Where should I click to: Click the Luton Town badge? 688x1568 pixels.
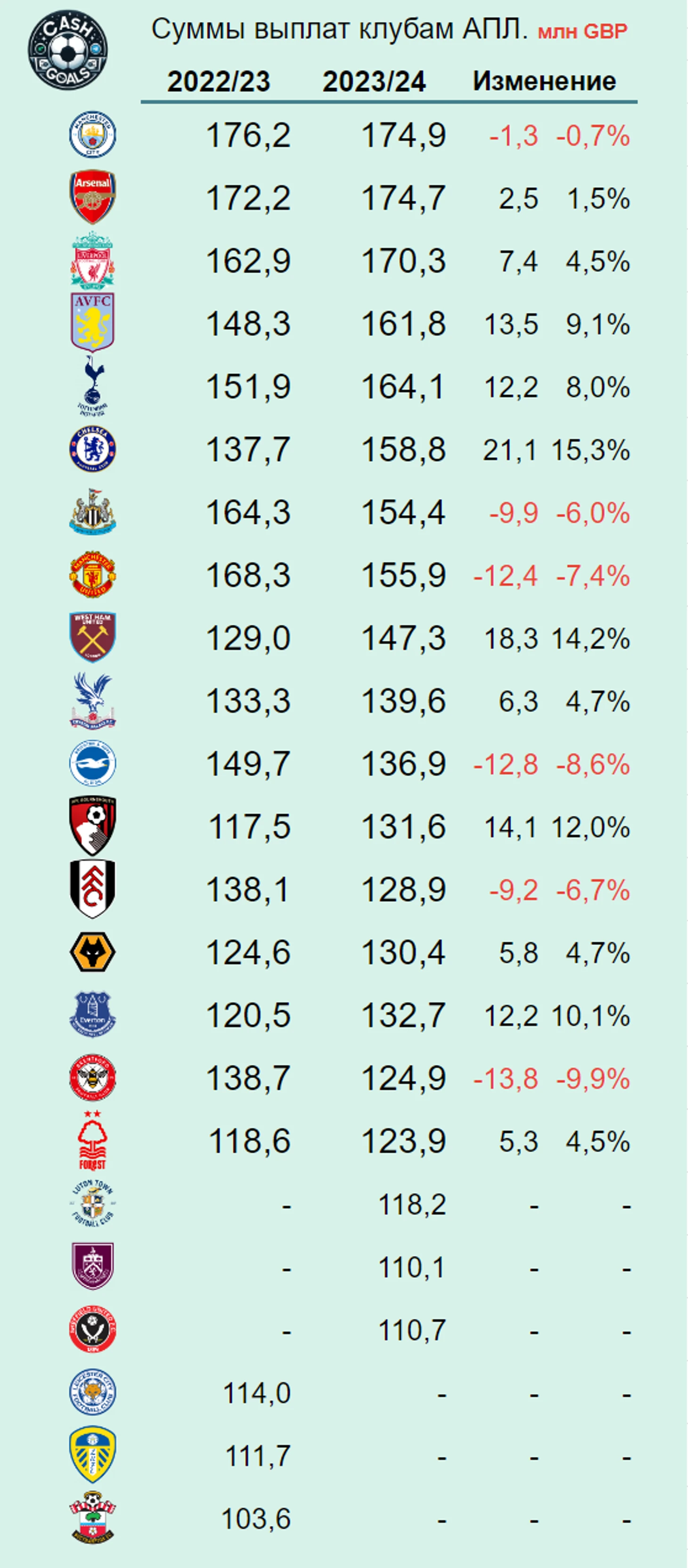pyautogui.click(x=92, y=1203)
